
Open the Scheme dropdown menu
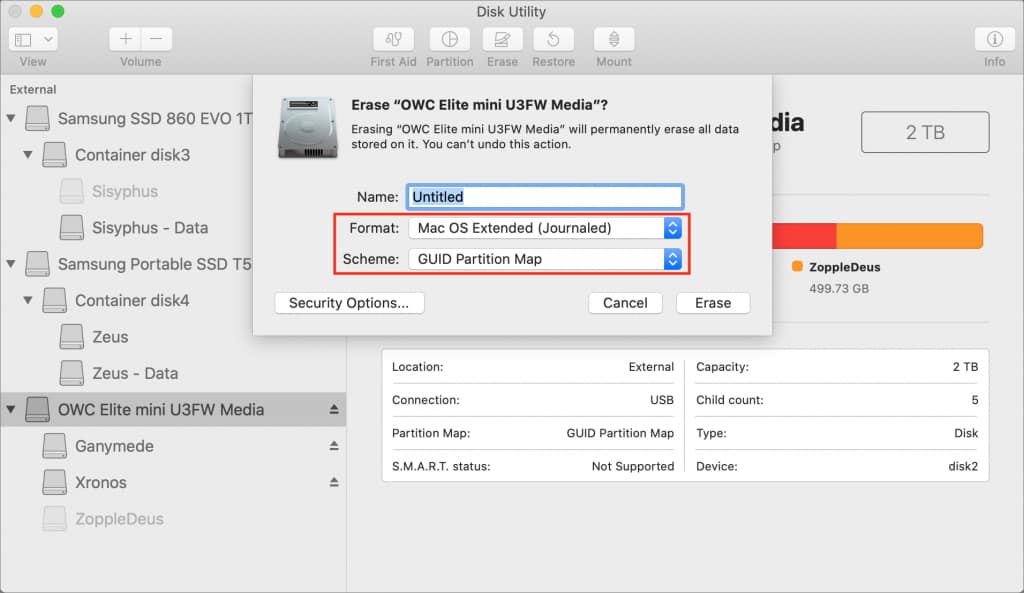click(x=545, y=259)
